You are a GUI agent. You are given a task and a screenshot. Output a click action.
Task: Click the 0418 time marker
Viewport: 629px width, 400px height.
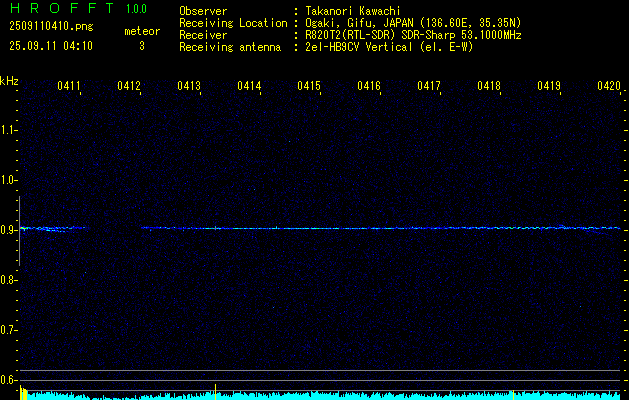[489, 86]
